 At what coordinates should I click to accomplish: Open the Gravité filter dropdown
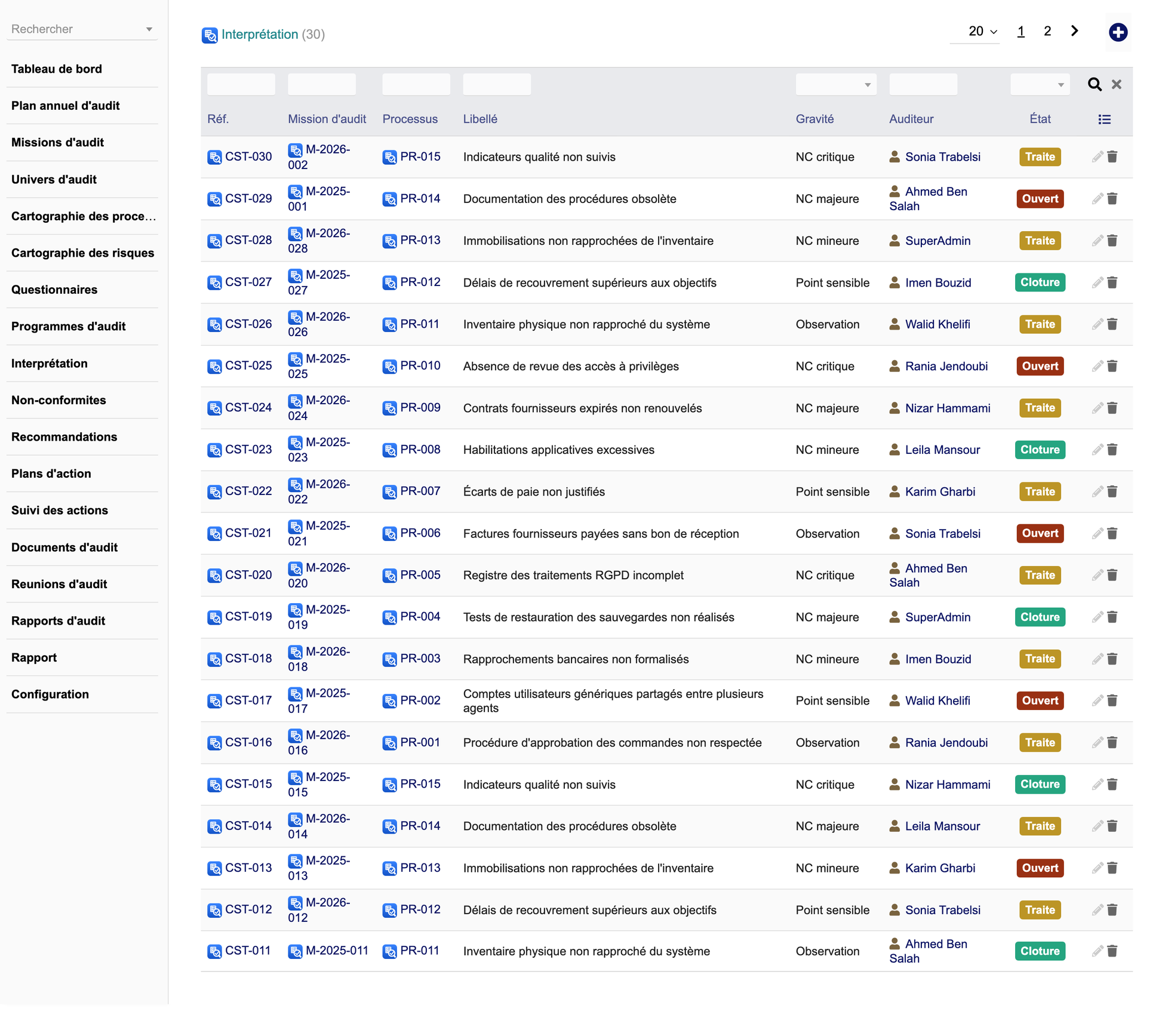835,85
